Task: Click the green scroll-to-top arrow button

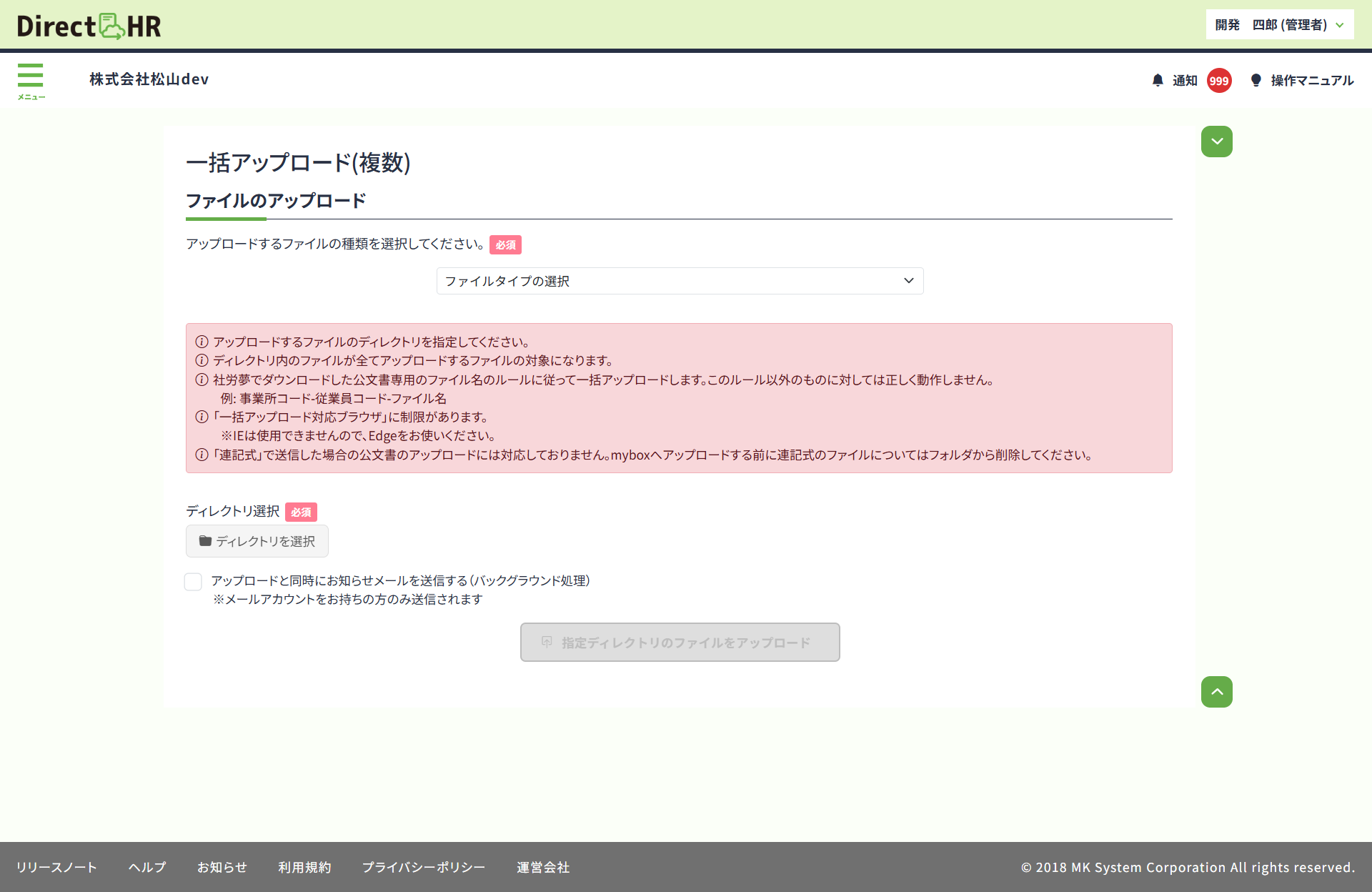Action: 1216,692
